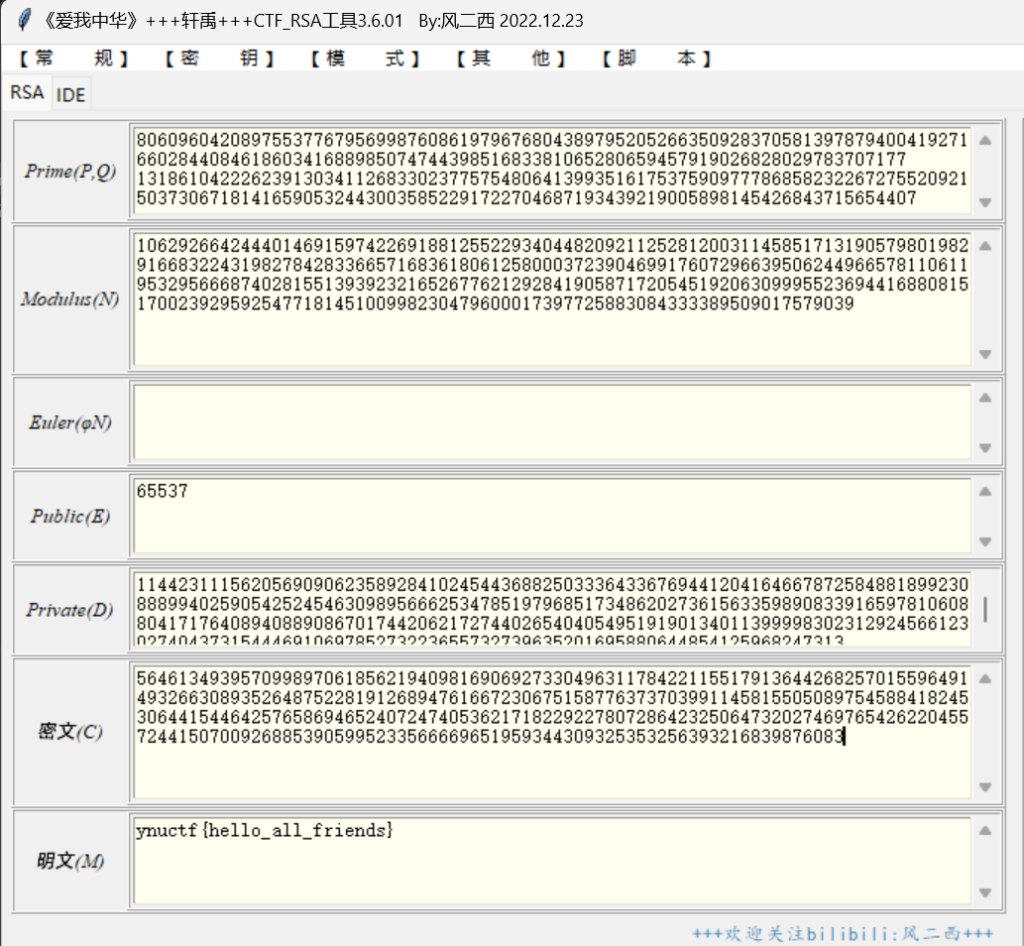Click scroll down arrow in Modulus(N) field

click(x=985, y=355)
